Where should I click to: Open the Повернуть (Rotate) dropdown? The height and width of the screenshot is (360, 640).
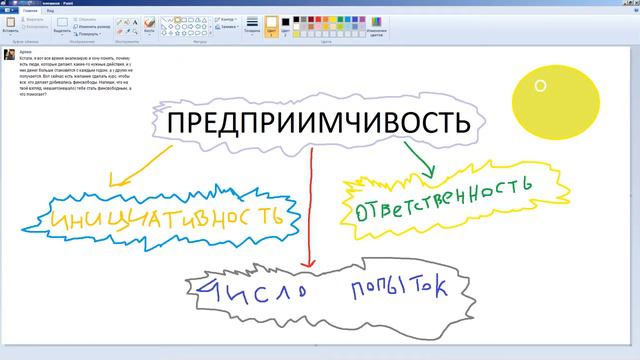tap(87, 34)
